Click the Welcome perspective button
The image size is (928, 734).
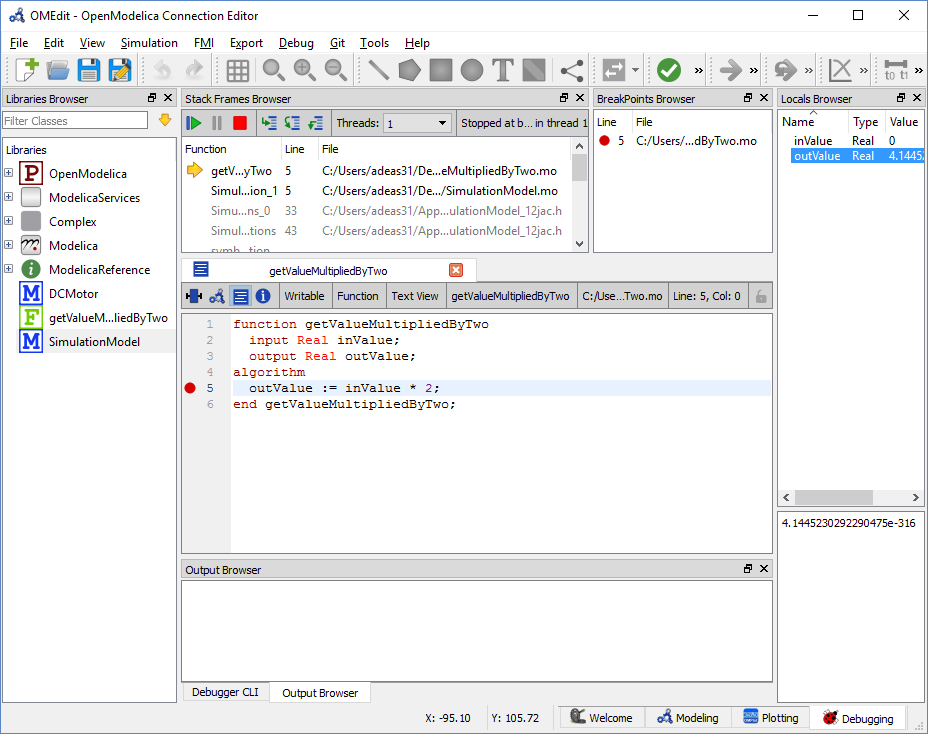(x=601, y=717)
